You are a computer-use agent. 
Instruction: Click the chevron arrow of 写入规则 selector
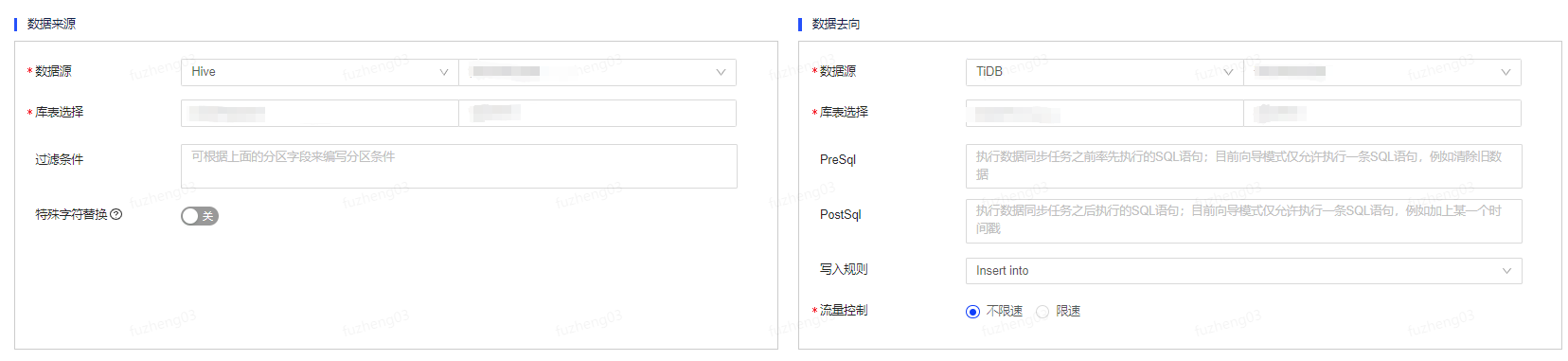pos(1506,271)
